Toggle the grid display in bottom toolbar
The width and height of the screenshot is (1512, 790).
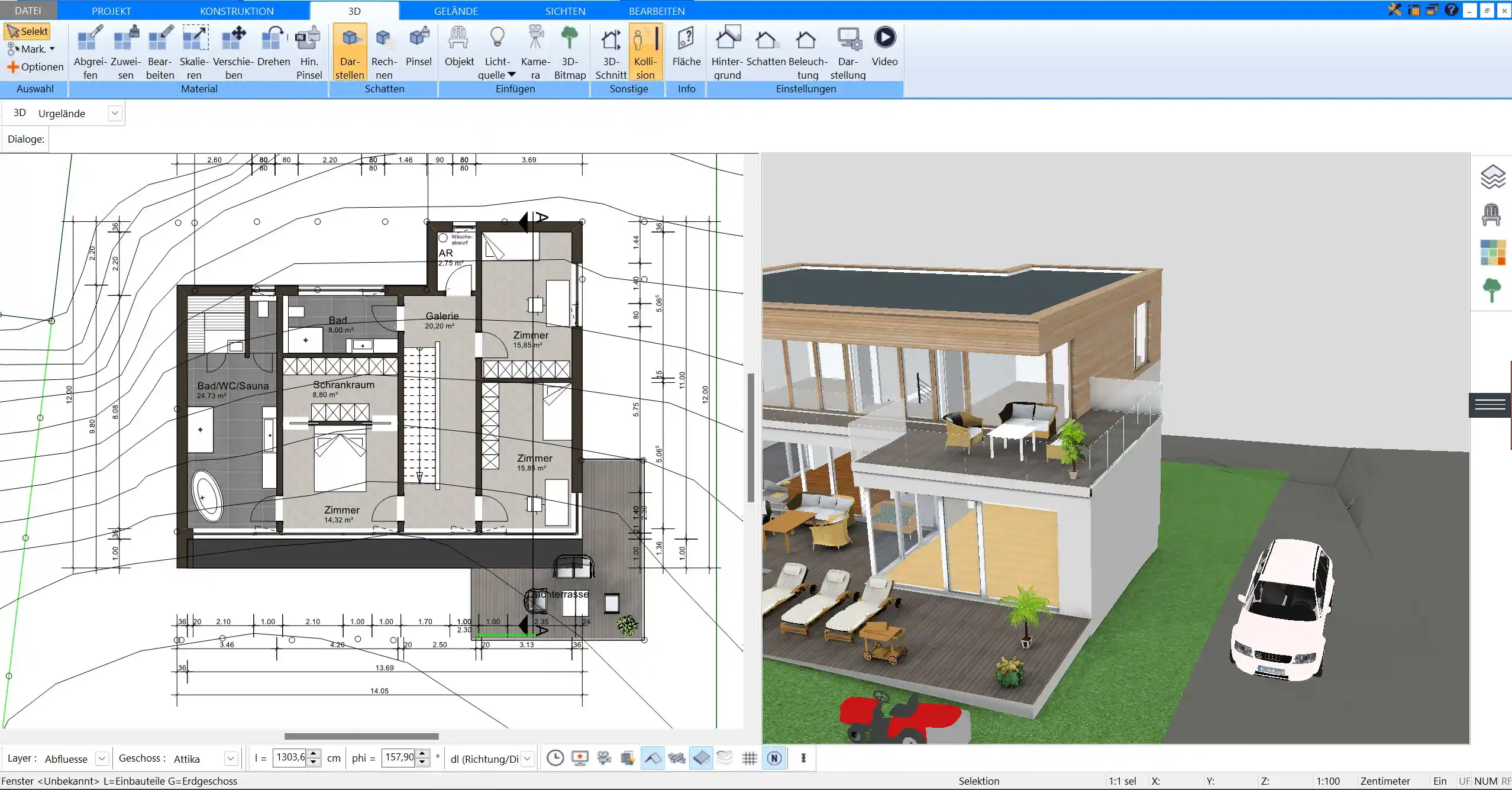(749, 758)
